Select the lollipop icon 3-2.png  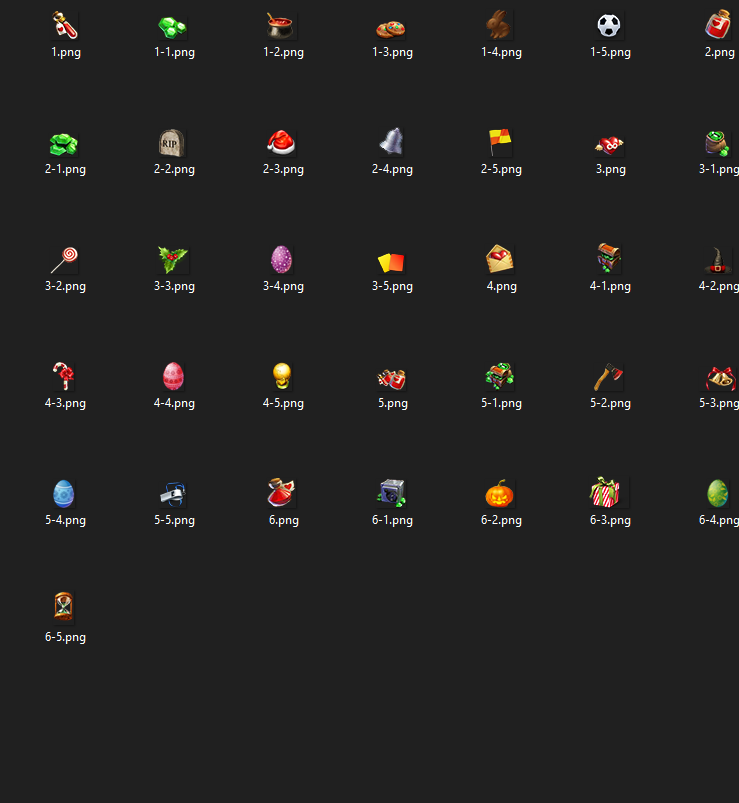click(65, 260)
